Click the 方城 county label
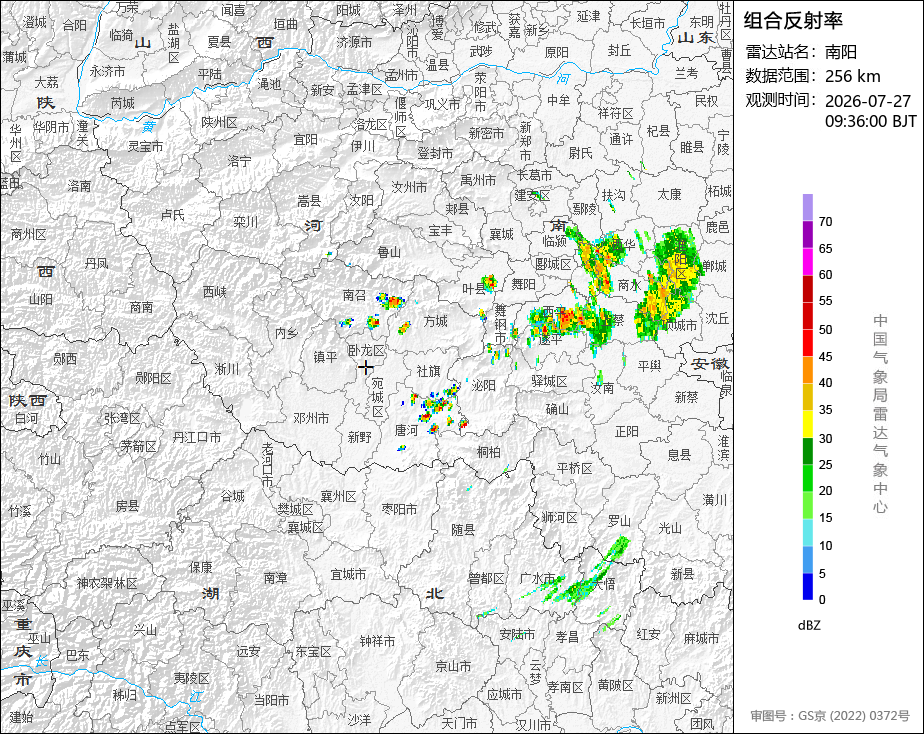924x734 pixels. tap(435, 321)
